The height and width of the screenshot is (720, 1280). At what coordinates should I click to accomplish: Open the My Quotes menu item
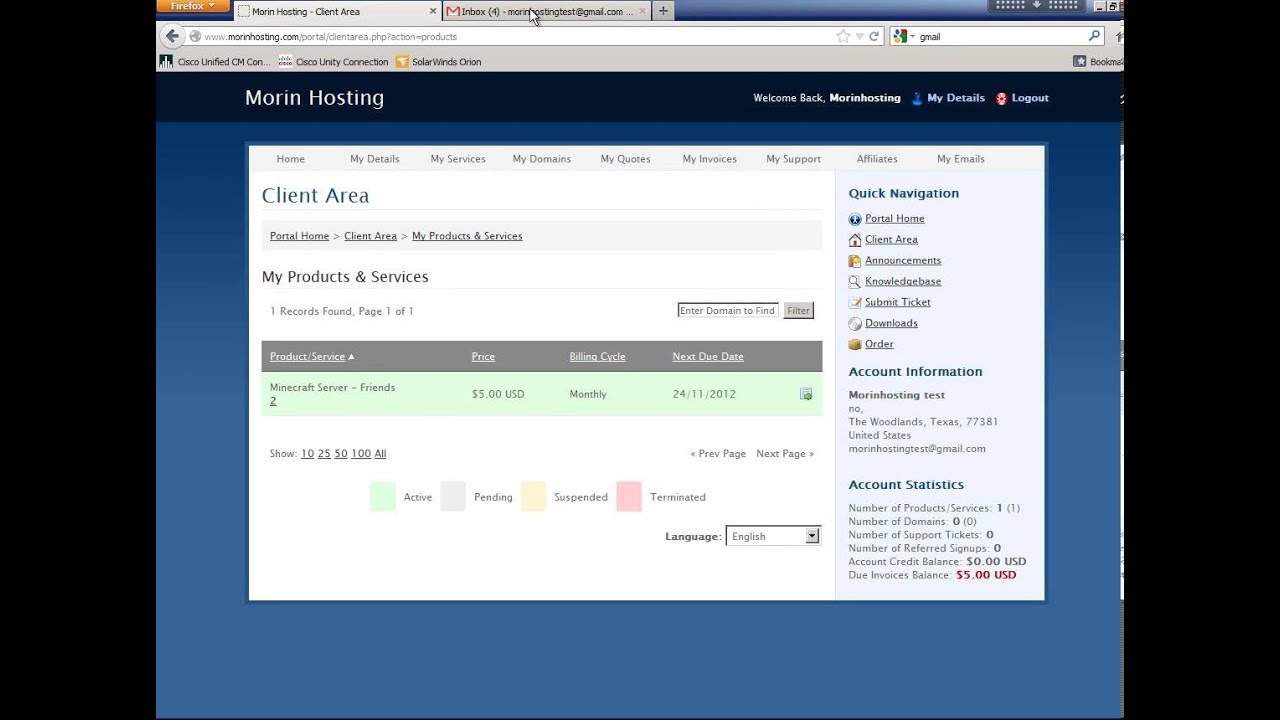point(626,159)
